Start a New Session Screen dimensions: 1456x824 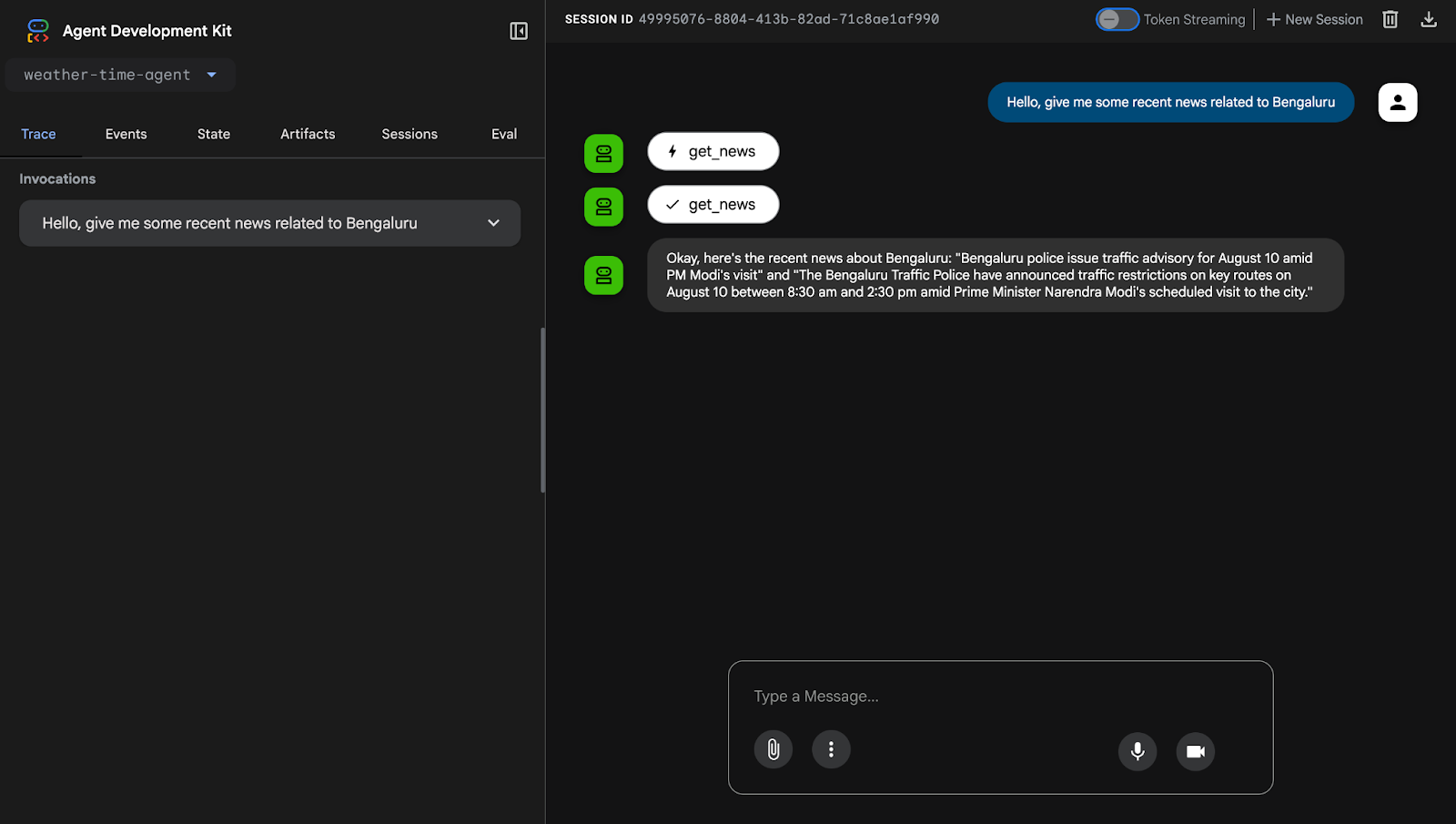[x=1313, y=18]
